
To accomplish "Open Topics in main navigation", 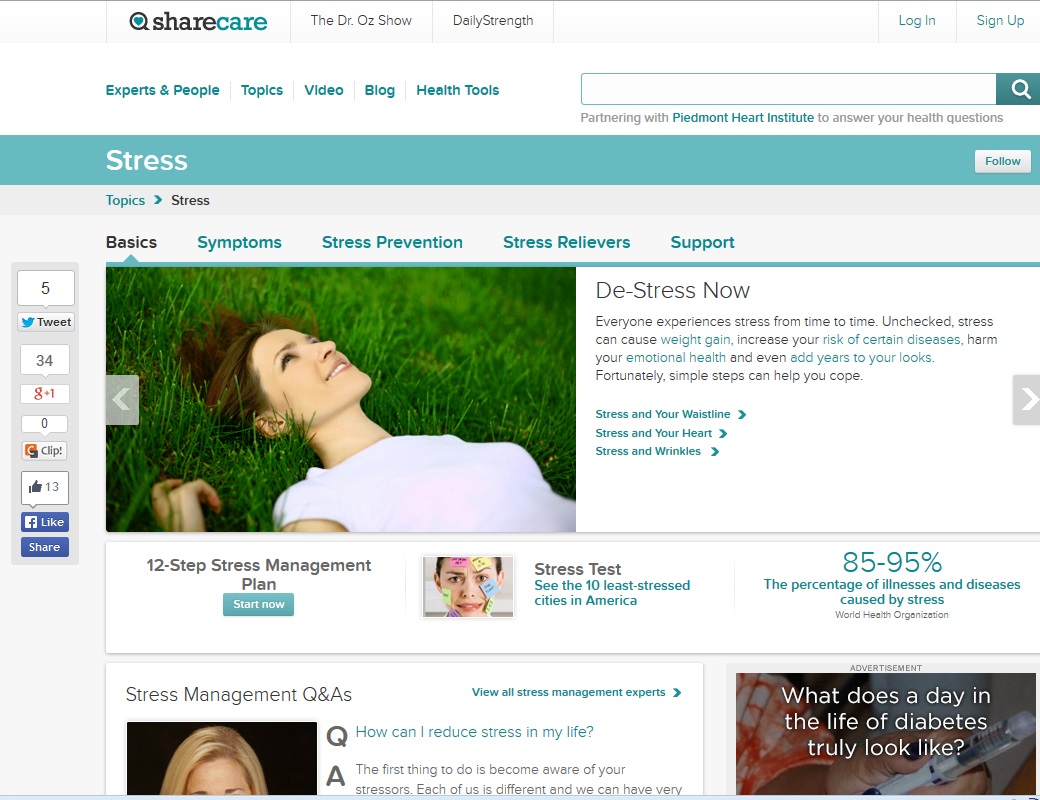I will pos(262,90).
